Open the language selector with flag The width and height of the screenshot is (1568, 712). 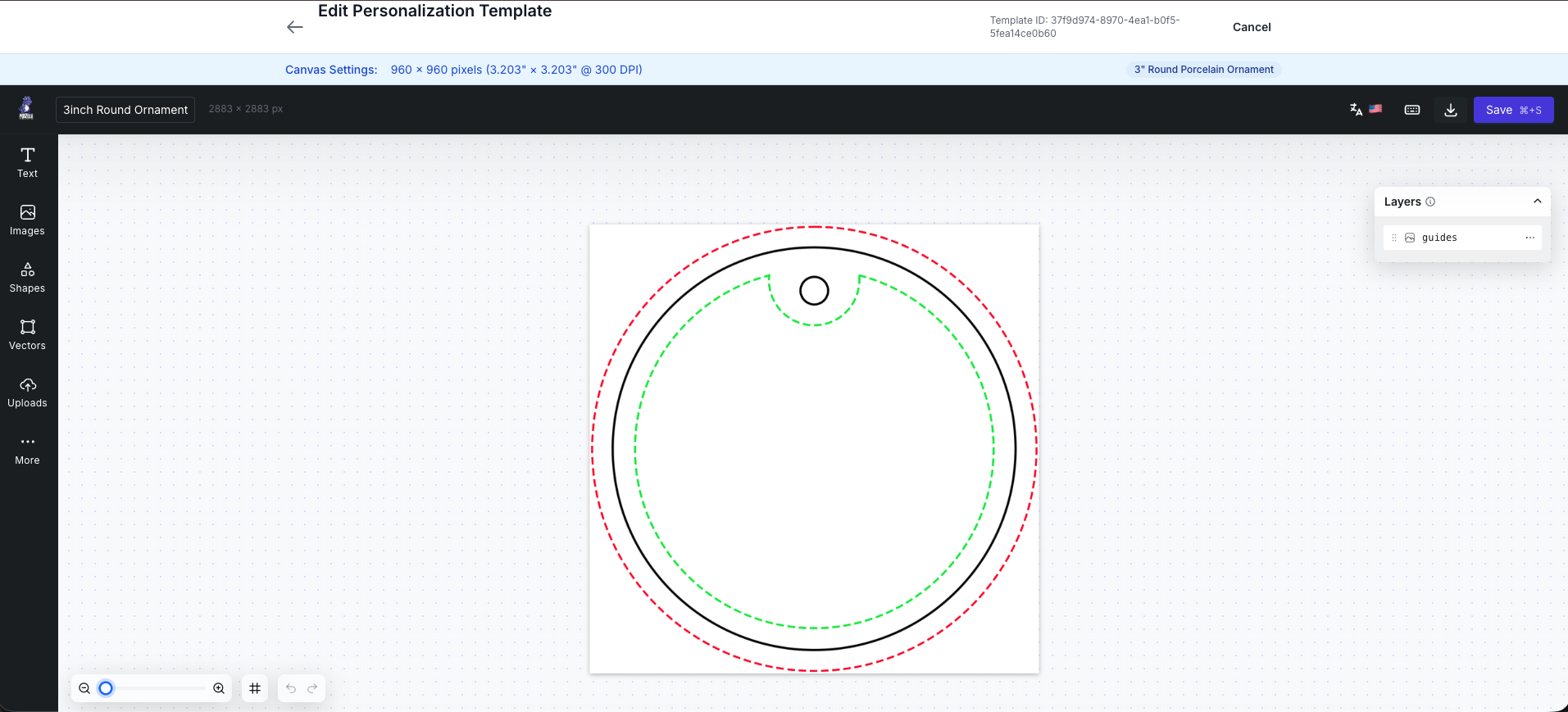point(1366,110)
